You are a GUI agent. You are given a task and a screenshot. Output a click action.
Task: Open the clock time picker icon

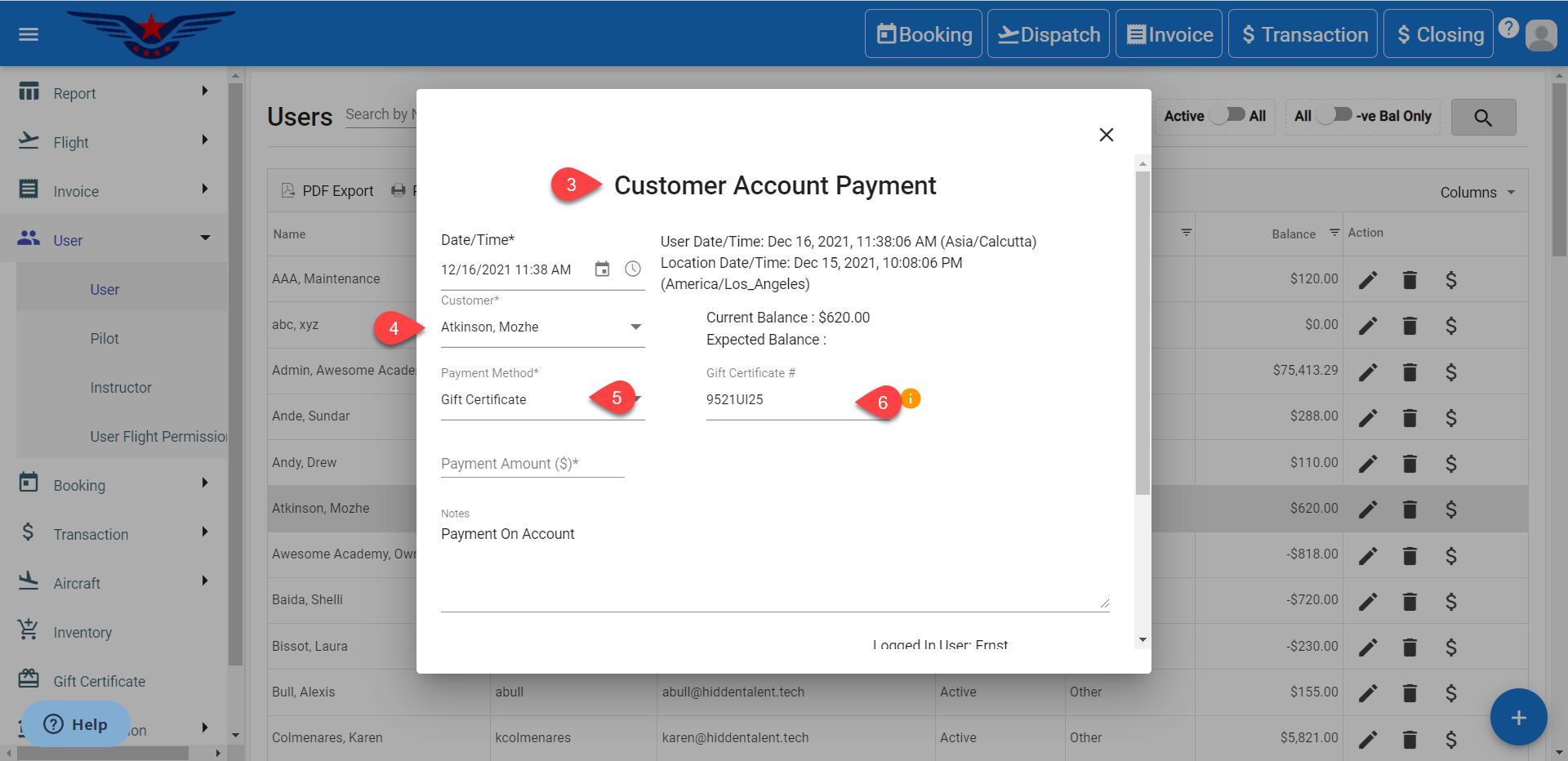633,269
